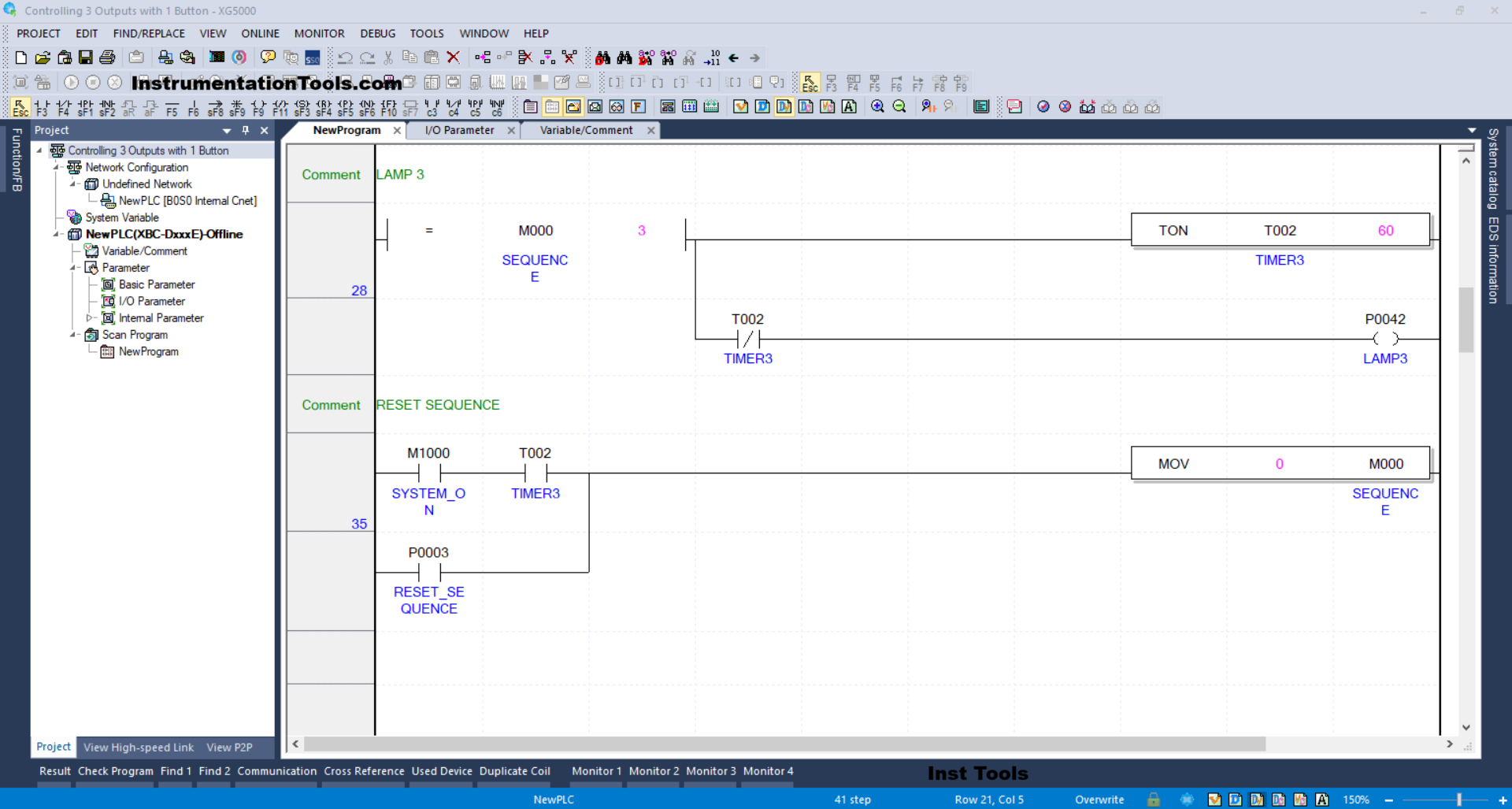Expand the Internal Parameter tree node
The image size is (1512, 809).
click(89, 318)
